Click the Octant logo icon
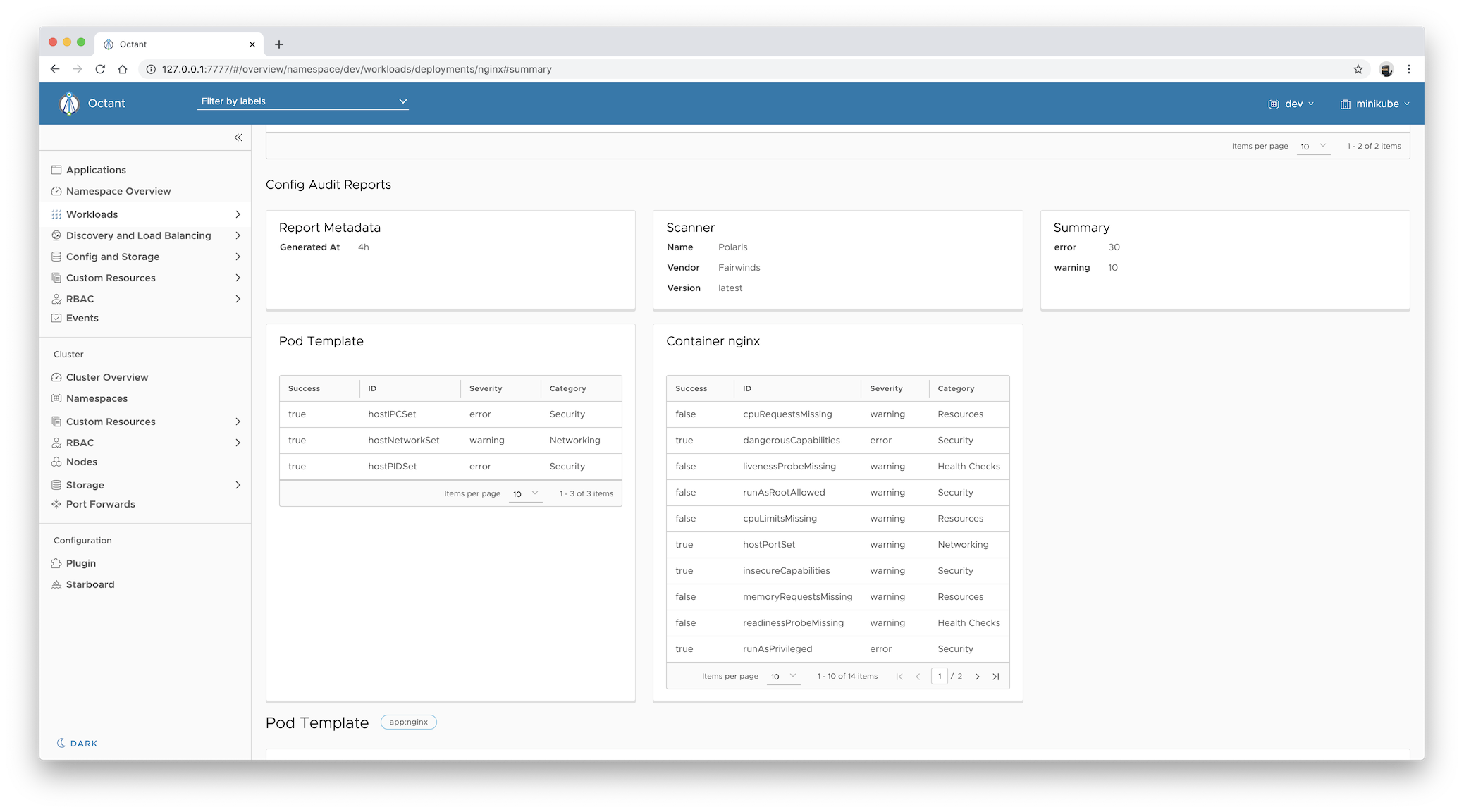 [x=69, y=104]
